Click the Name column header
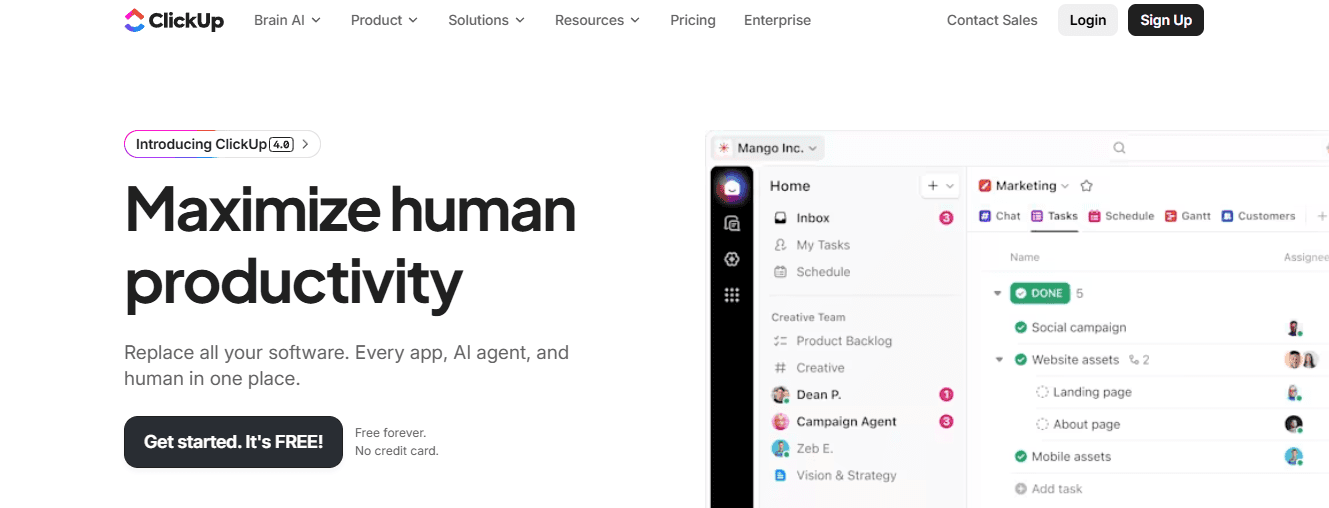The image size is (1329, 508). [x=1025, y=257]
